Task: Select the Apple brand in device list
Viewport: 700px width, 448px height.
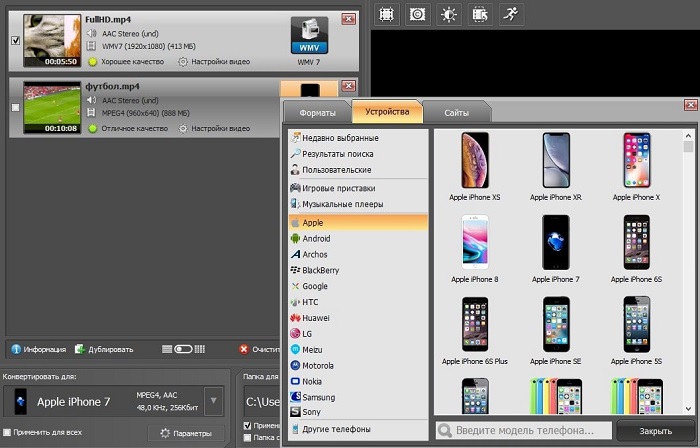Action: (x=358, y=223)
